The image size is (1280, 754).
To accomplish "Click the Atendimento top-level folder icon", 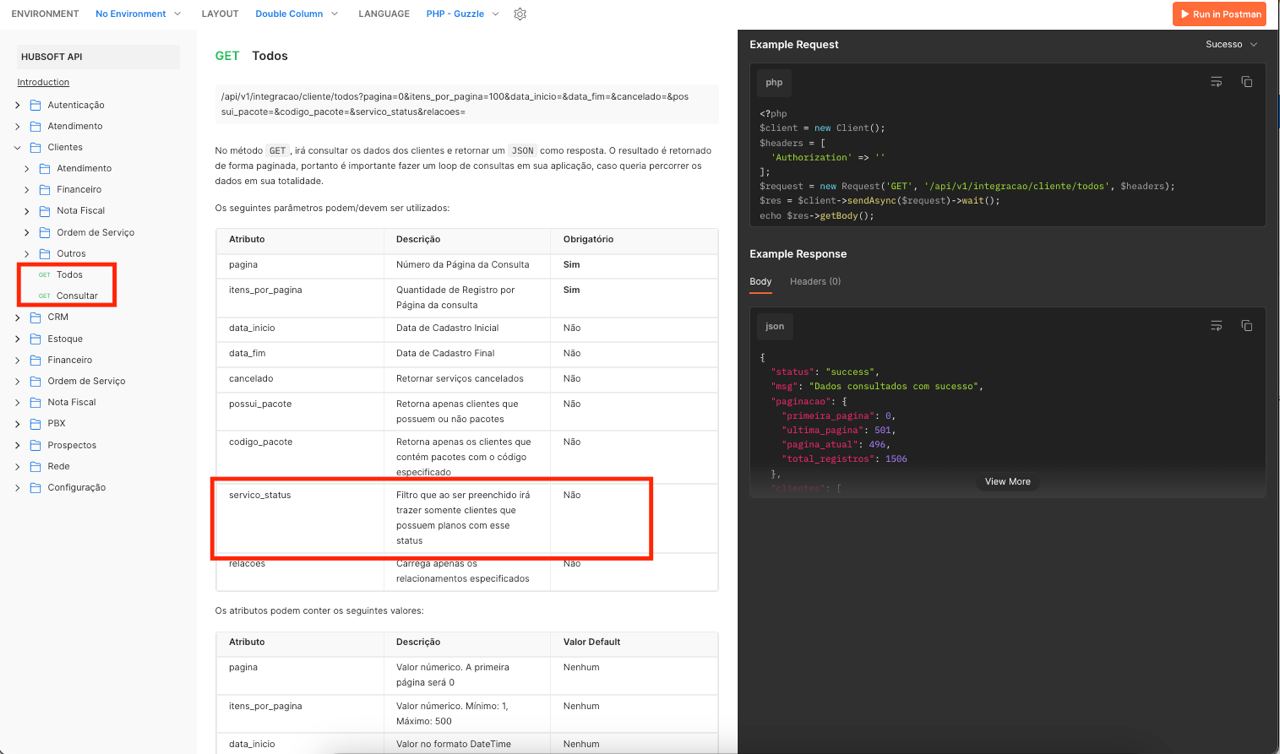I will click(35, 126).
